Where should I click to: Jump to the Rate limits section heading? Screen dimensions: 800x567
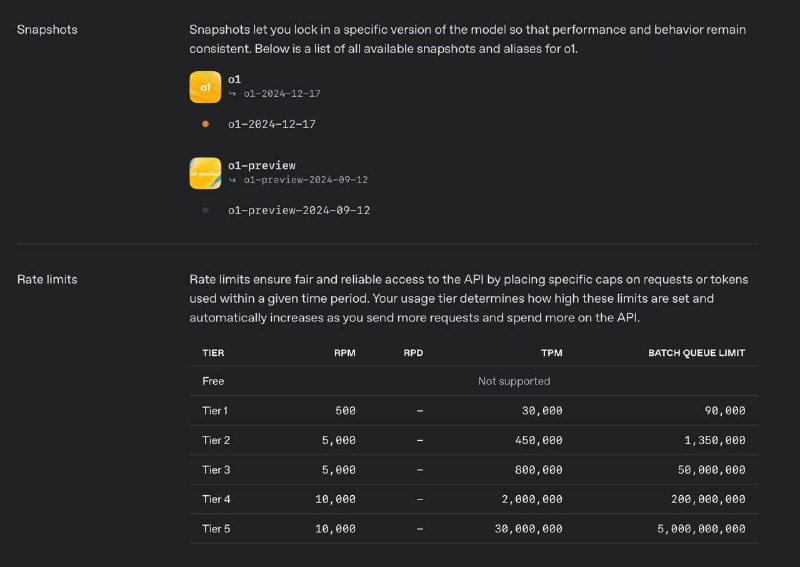click(47, 279)
